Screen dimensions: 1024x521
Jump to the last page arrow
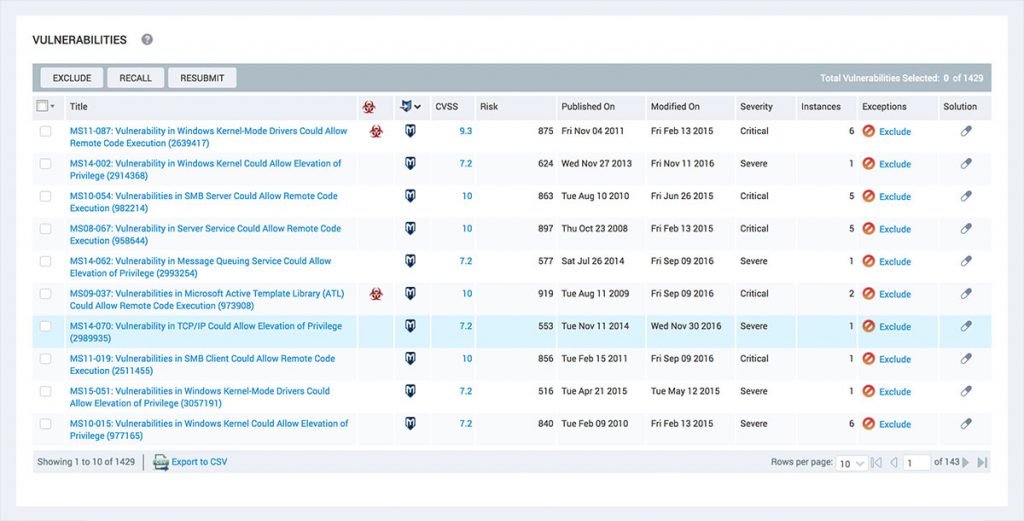click(x=982, y=463)
